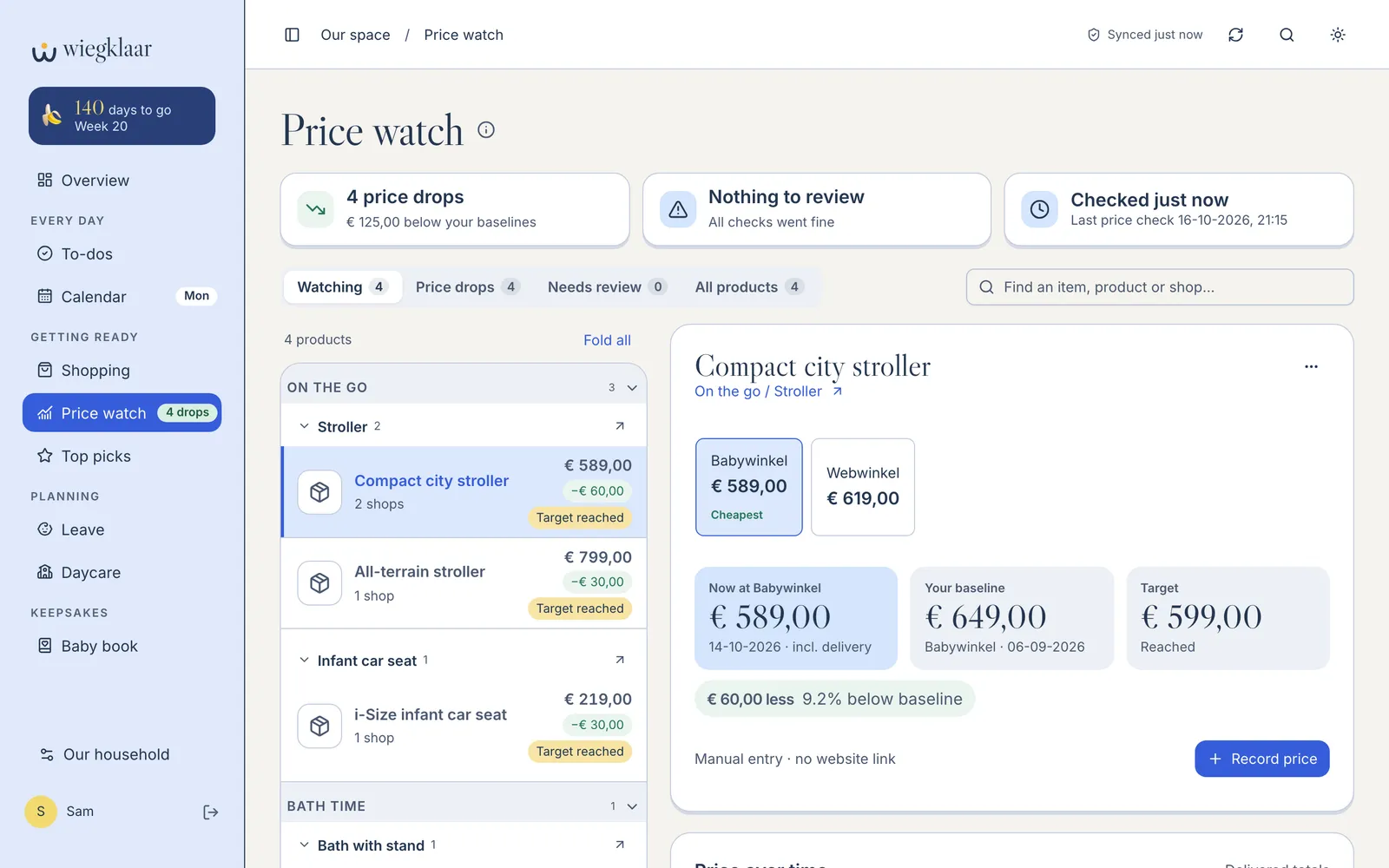Switch to the Watching tab
Viewport: 1389px width, 868px height.
pos(342,287)
